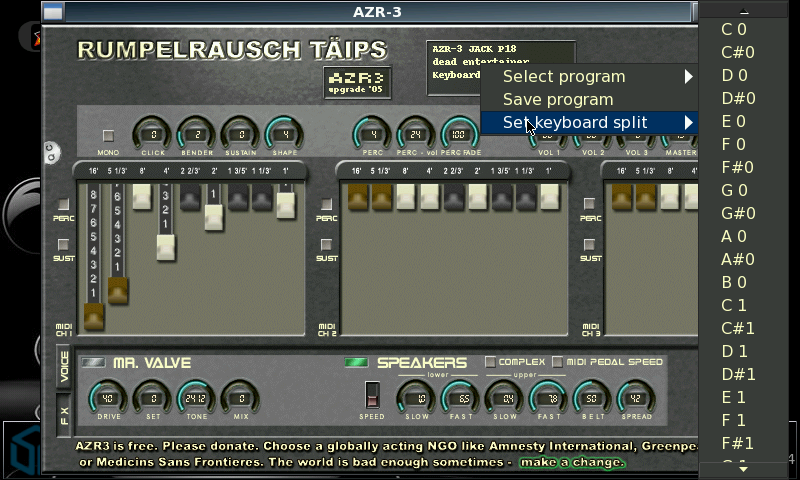The image size is (800, 480).
Task: Choose Save program from the menu
Action: (589, 99)
